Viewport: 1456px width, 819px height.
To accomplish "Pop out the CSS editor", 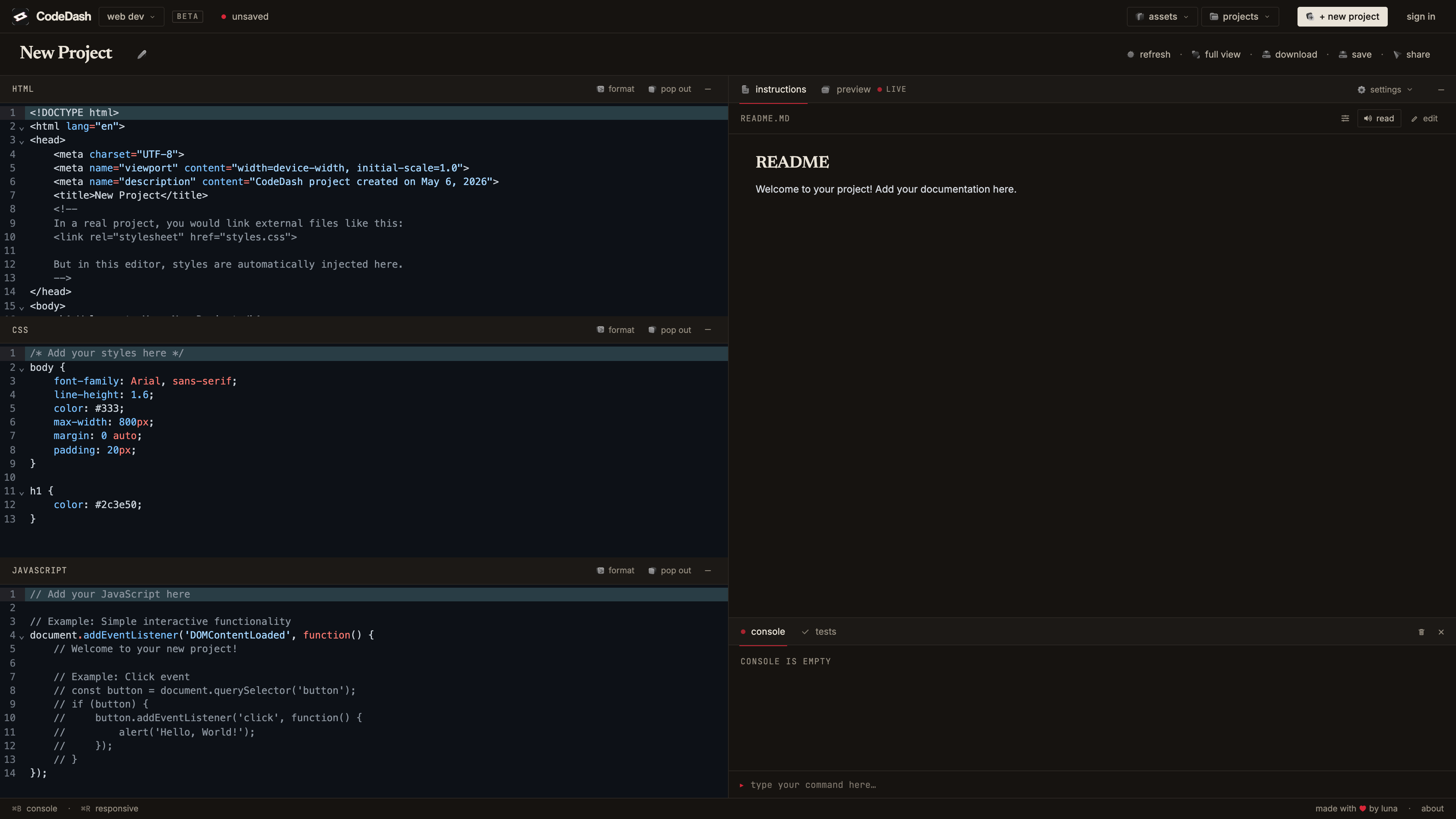I will tap(670, 329).
